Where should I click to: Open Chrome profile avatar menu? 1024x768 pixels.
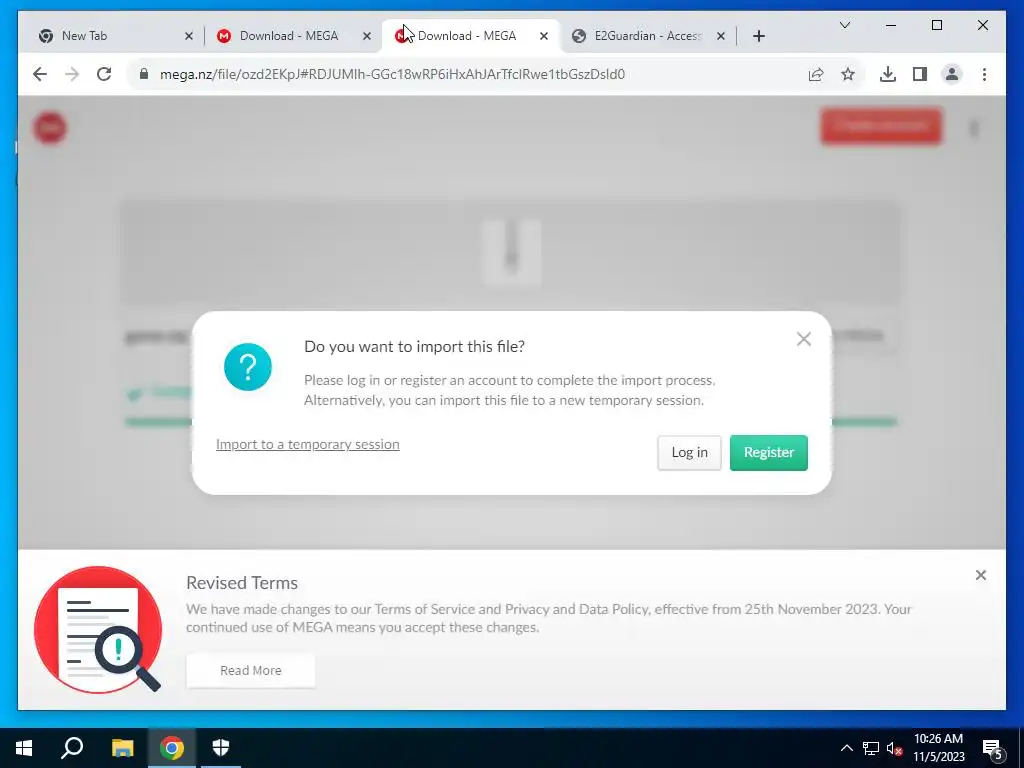pos(952,74)
